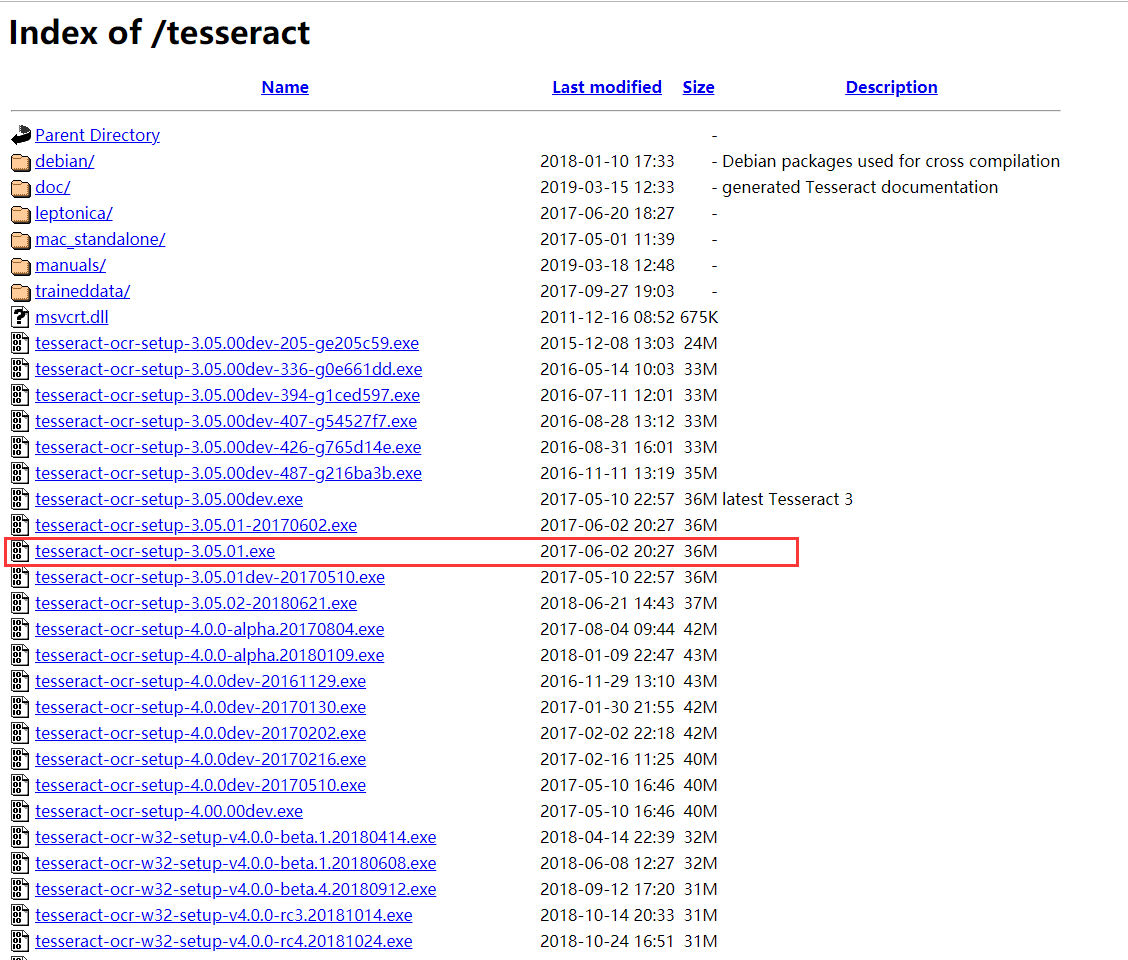
Task: Click the binary icon beside 3.05.02-20180621.exe
Action: point(20,603)
